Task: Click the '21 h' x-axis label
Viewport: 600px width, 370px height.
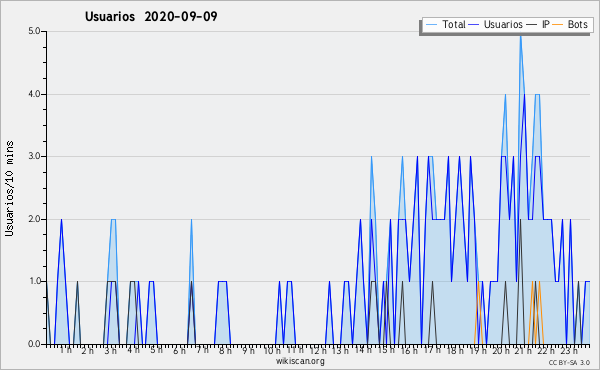Action: [x=524, y=350]
